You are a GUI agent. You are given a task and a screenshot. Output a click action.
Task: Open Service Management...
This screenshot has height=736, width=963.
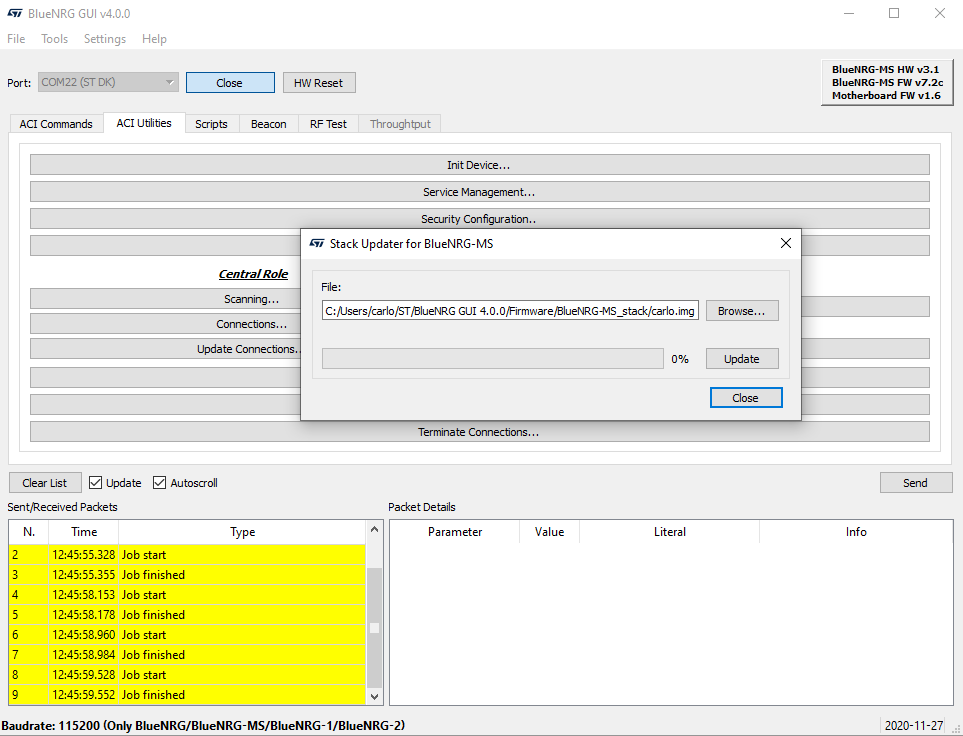coord(479,192)
